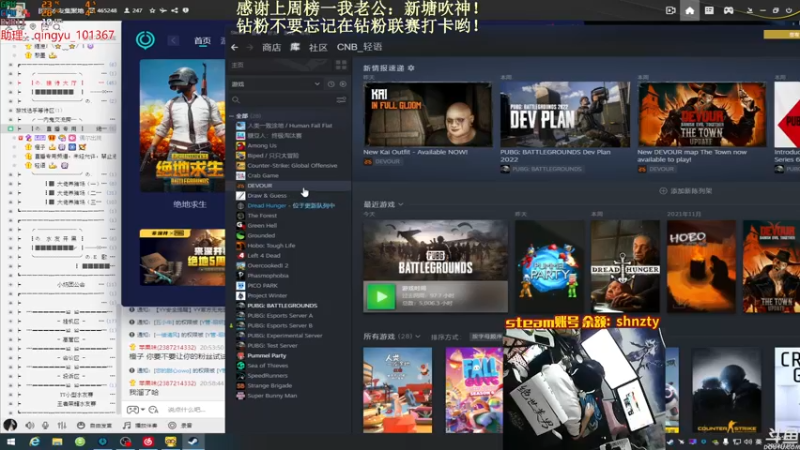Open the 社区 community tab
Image resolution: width=800 pixels, height=450 pixels.
pos(318,47)
